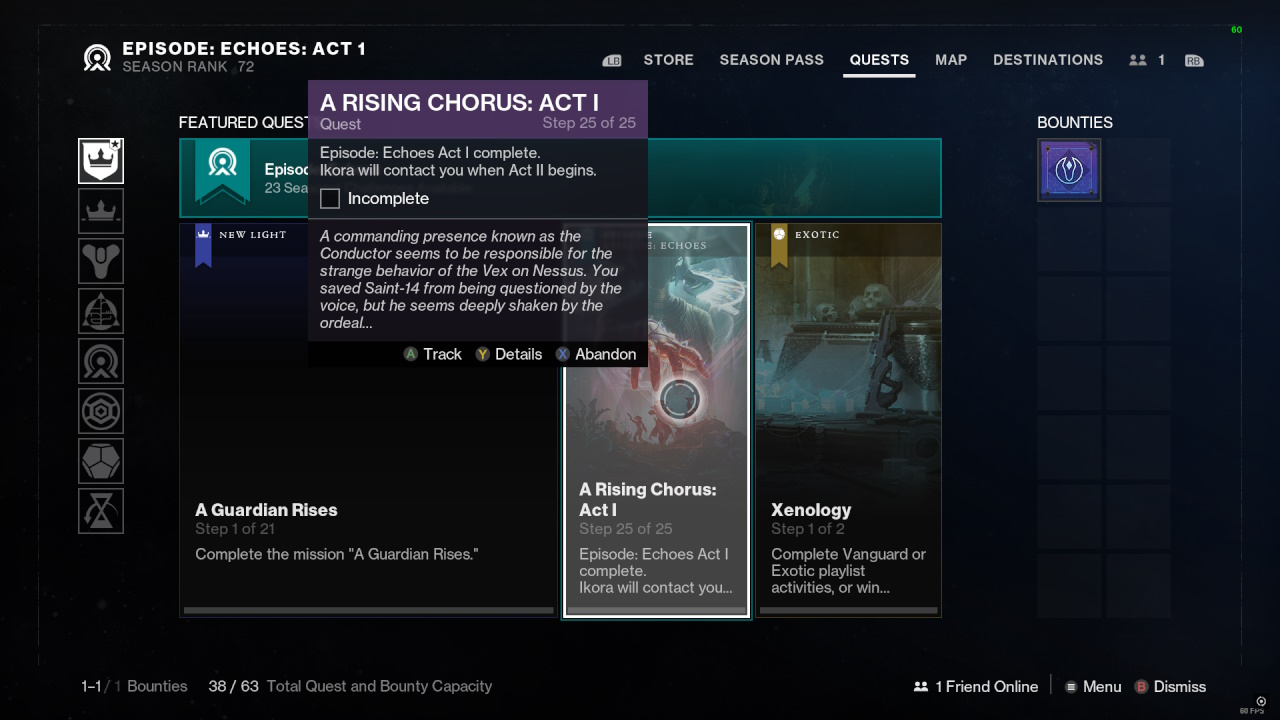Click Dismiss in the bottom bar

pos(1169,686)
